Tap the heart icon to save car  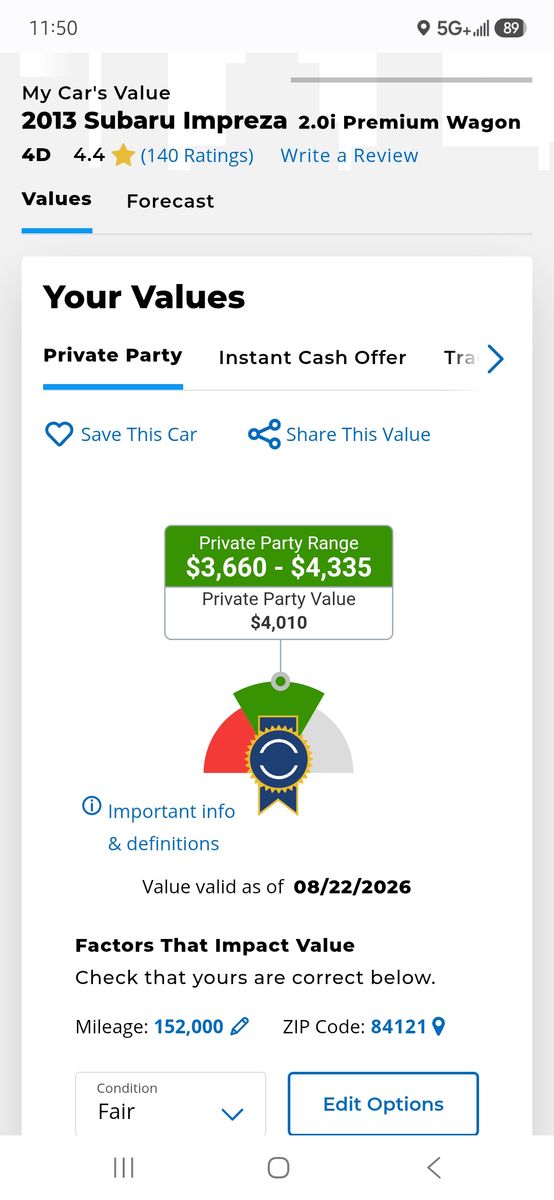(x=59, y=434)
